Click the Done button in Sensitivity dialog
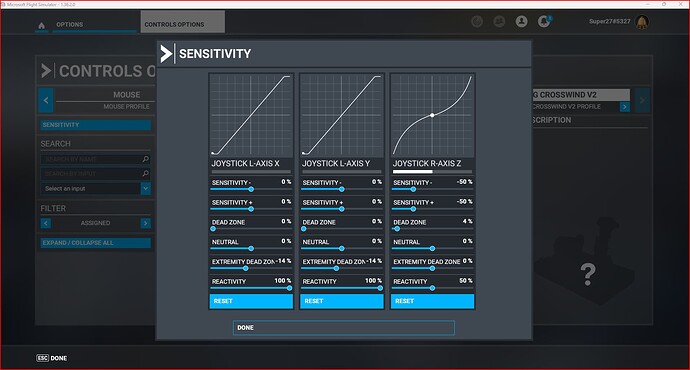 click(344, 328)
